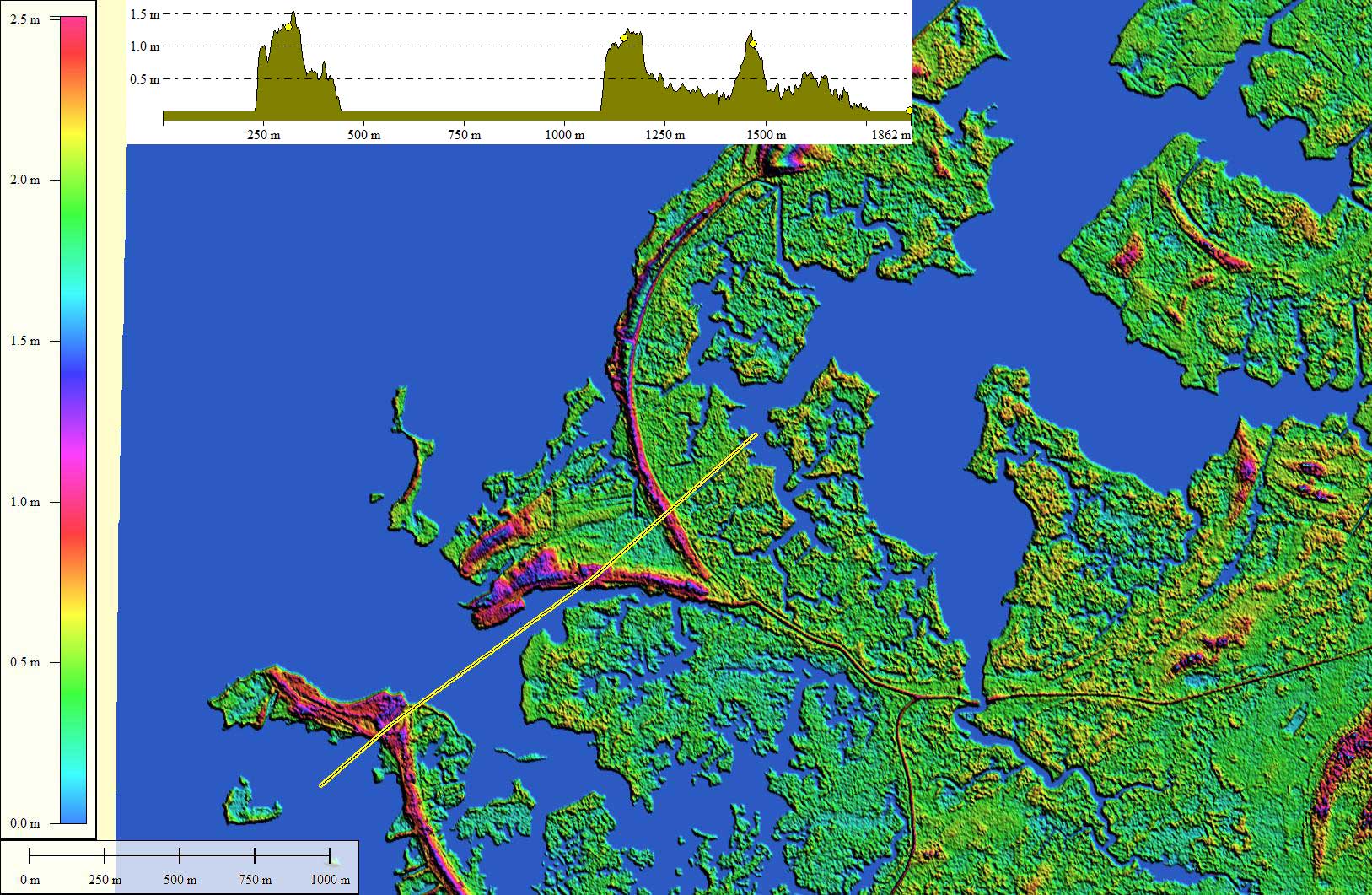Click the 1.5 m label on the profile chart
This screenshot has height=895, width=1372.
[x=144, y=13]
